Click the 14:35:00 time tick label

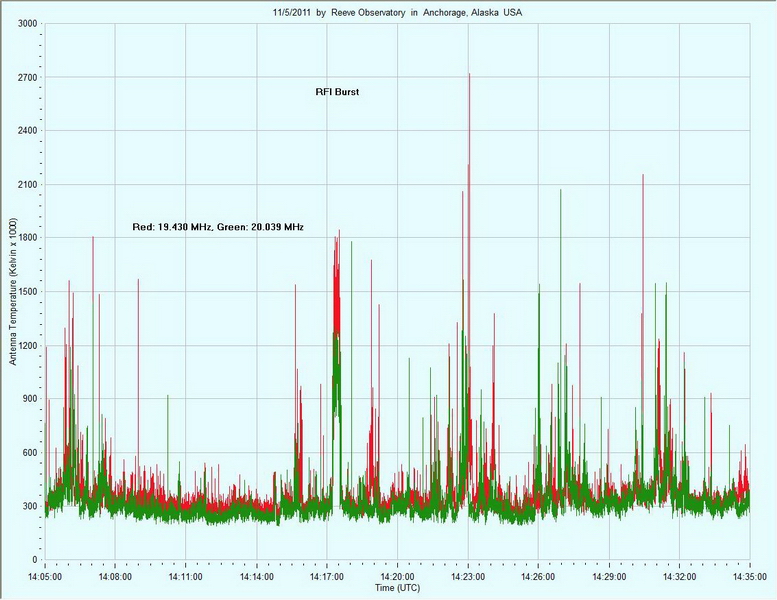(750, 577)
